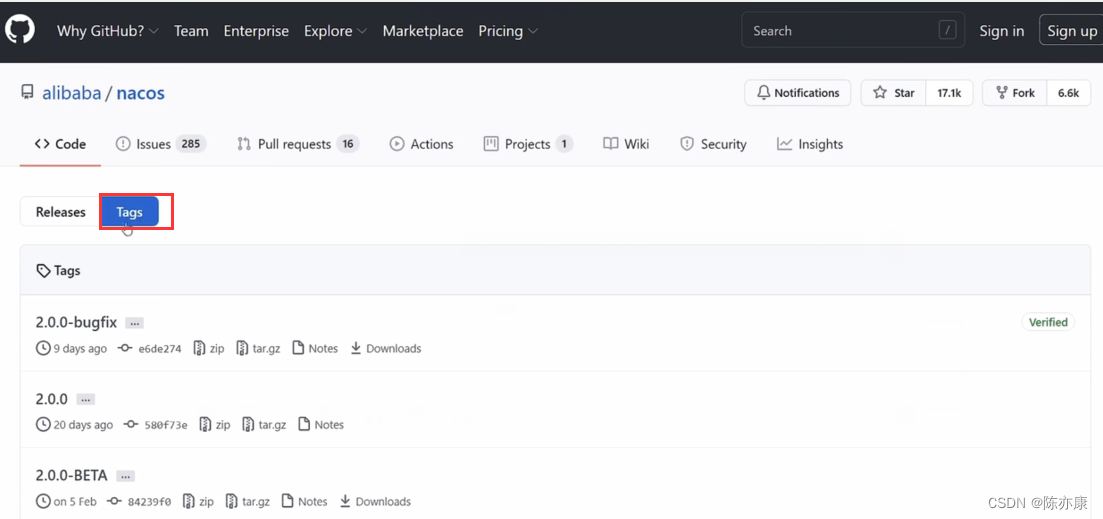The width and height of the screenshot is (1103, 519).
Task: Expand the Explore dropdown menu
Action: click(336, 31)
